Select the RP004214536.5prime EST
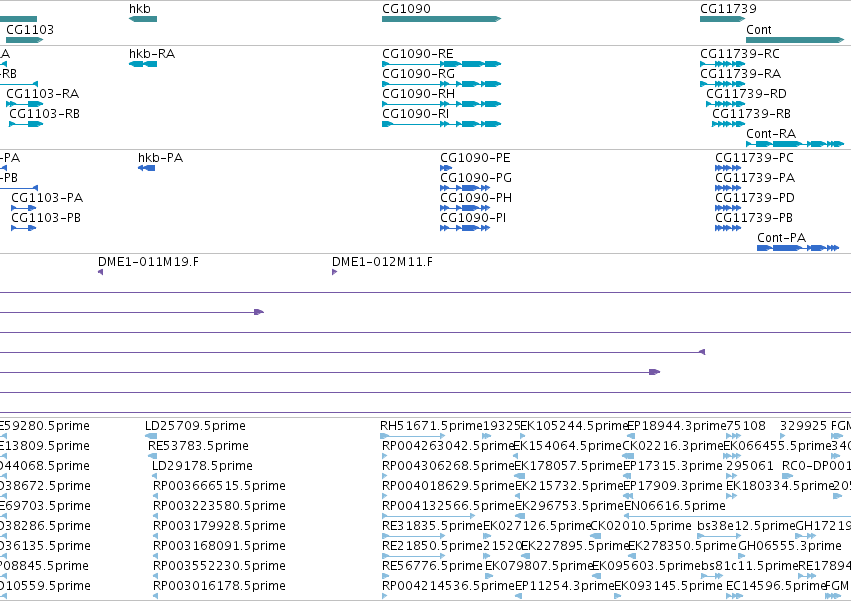Screen dimensions: 851x601 [385, 596]
